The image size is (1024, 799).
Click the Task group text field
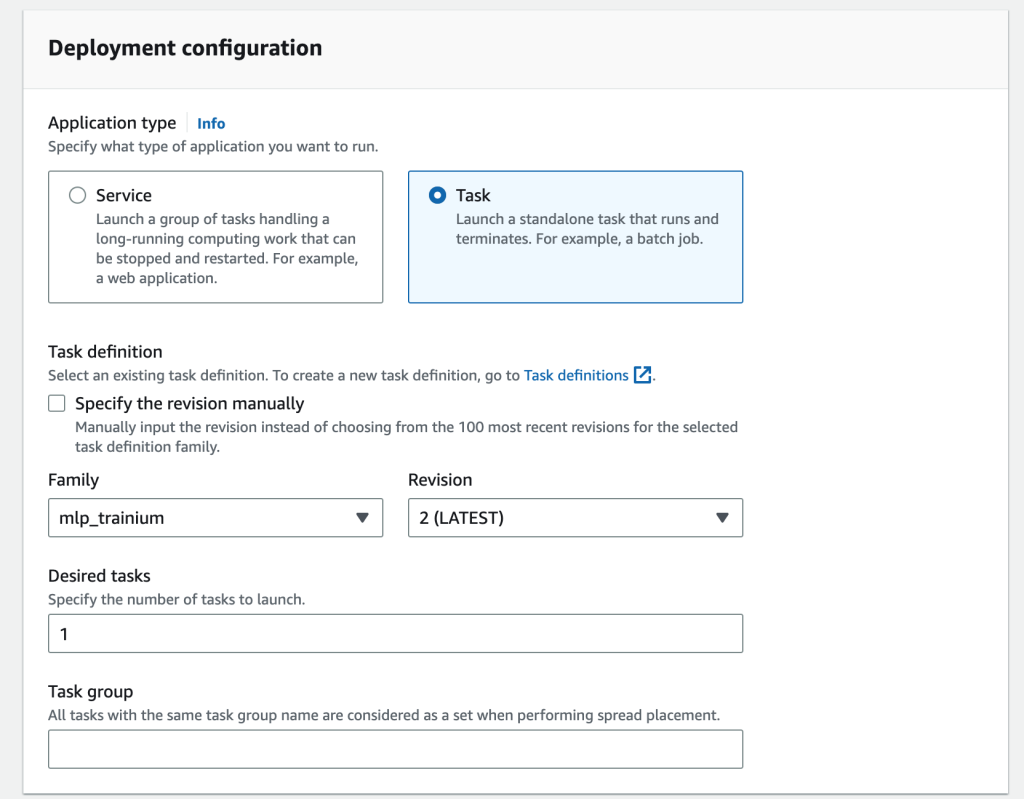tap(395, 749)
